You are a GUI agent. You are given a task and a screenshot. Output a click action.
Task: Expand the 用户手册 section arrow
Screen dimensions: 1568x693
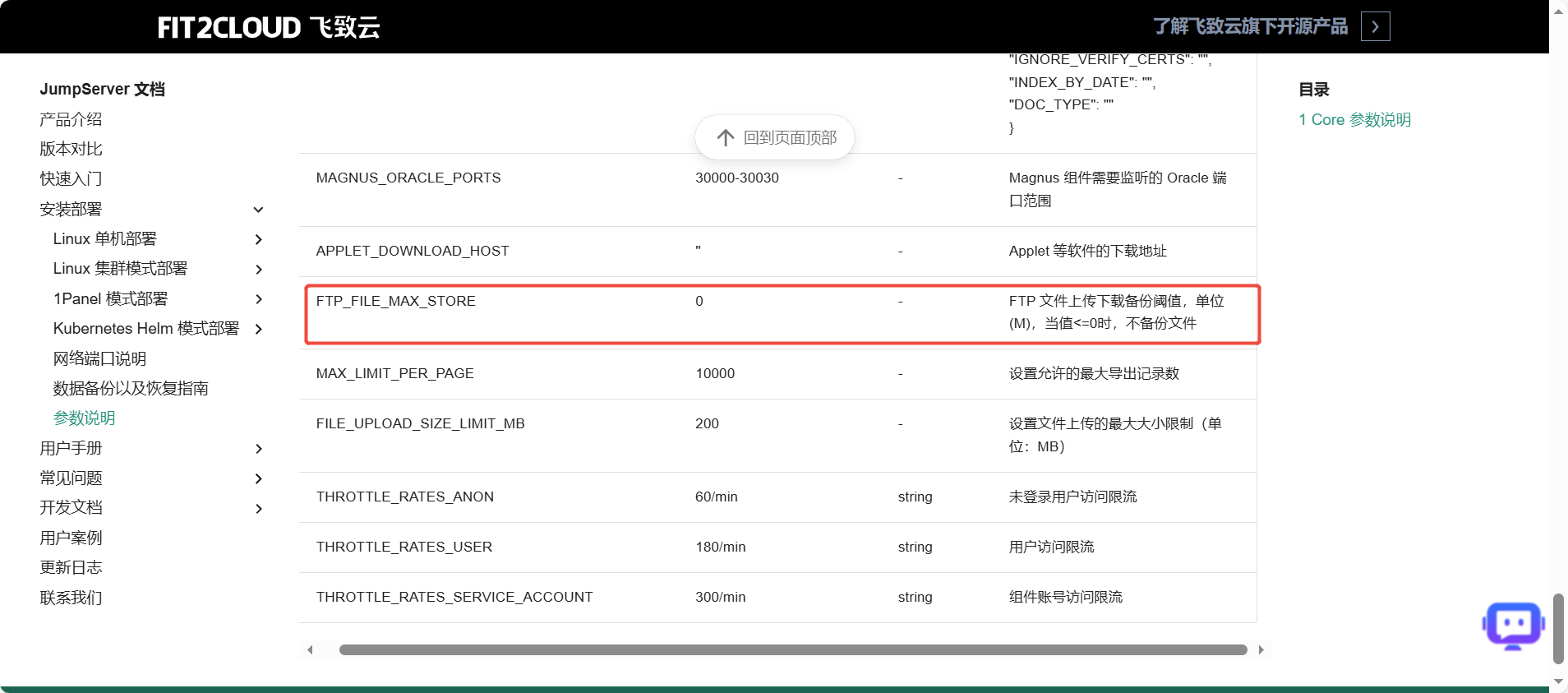tap(258, 449)
